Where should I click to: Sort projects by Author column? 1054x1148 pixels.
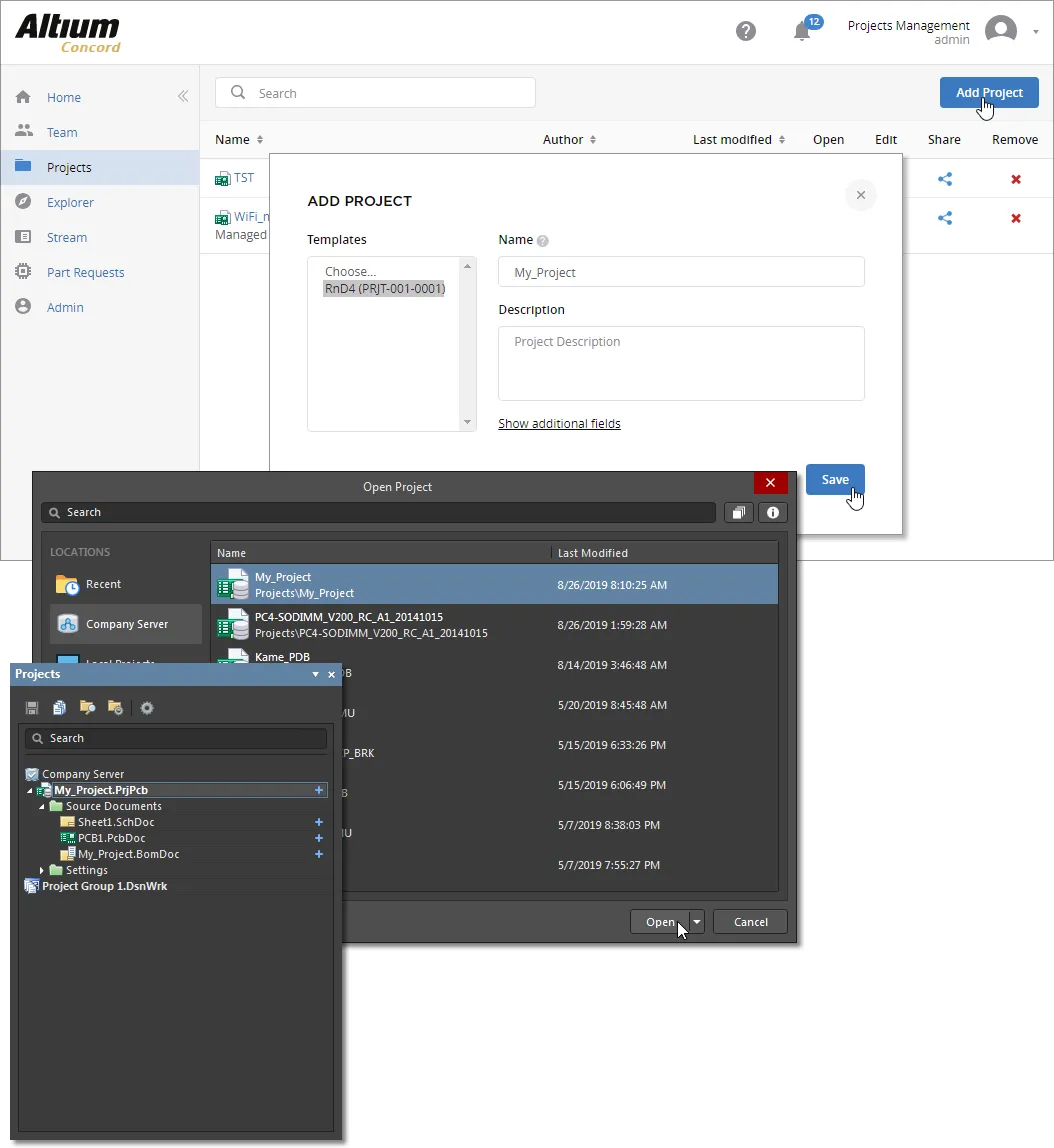(569, 140)
